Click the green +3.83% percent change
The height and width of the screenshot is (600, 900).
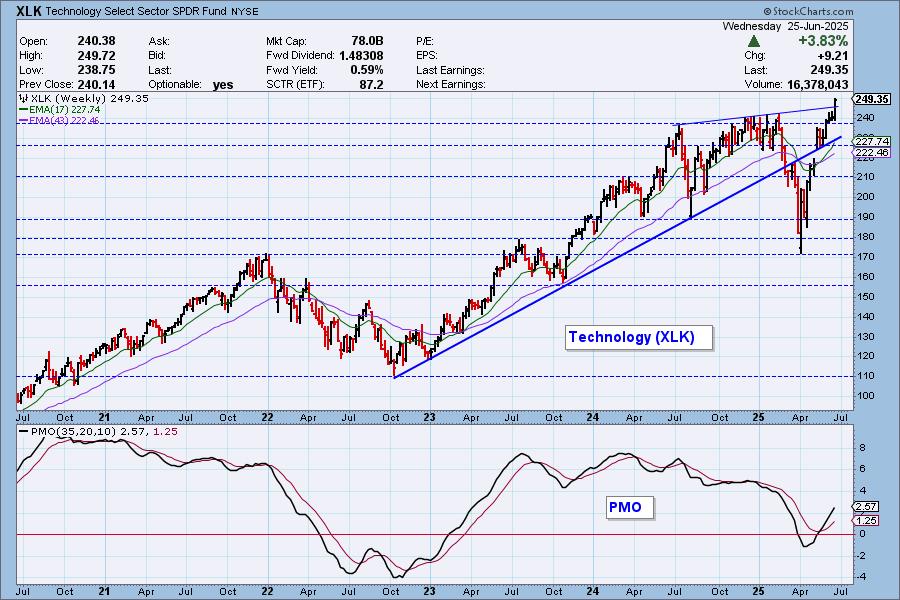point(823,41)
